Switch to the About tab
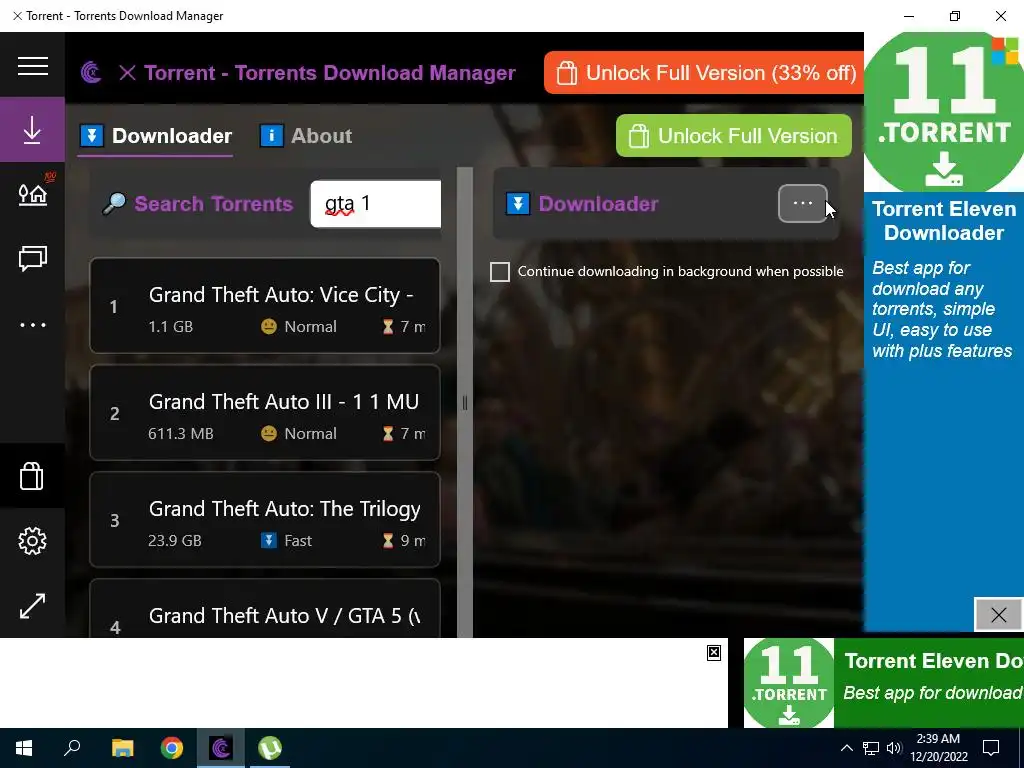This screenshot has width=1024, height=768. click(306, 136)
